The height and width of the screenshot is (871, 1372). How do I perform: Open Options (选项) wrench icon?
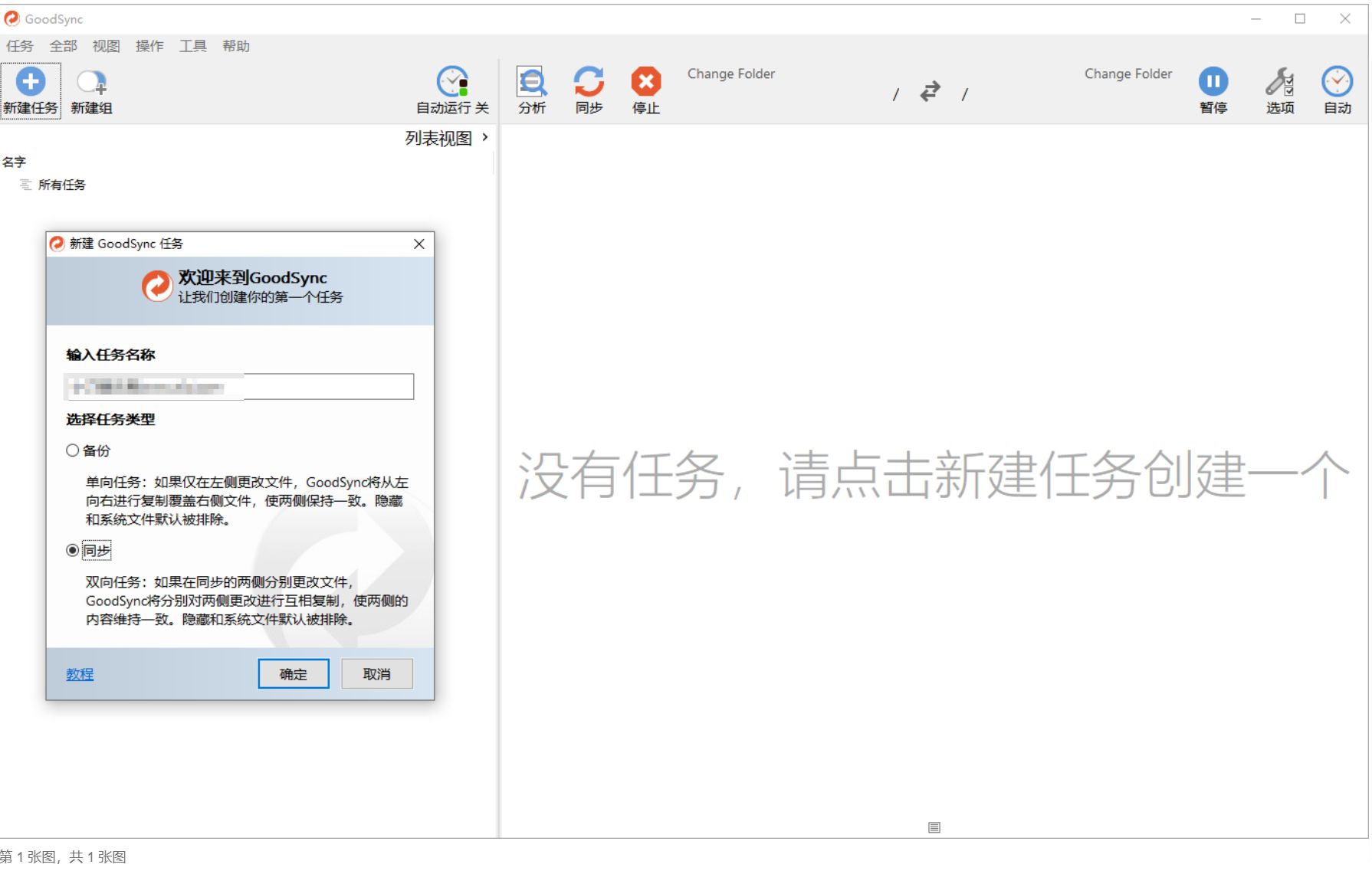[1279, 81]
